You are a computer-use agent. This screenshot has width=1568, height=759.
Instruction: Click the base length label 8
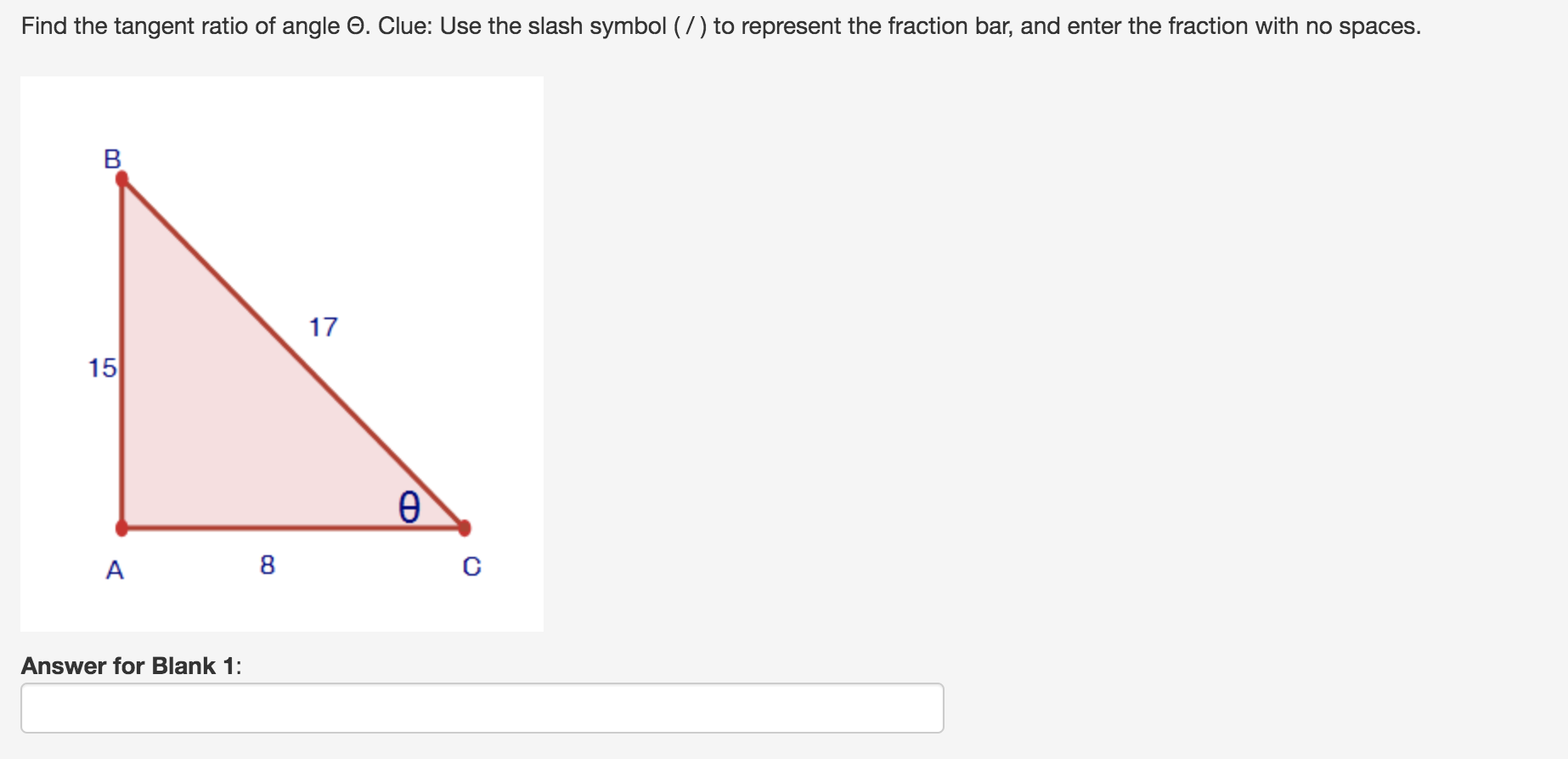click(x=268, y=565)
